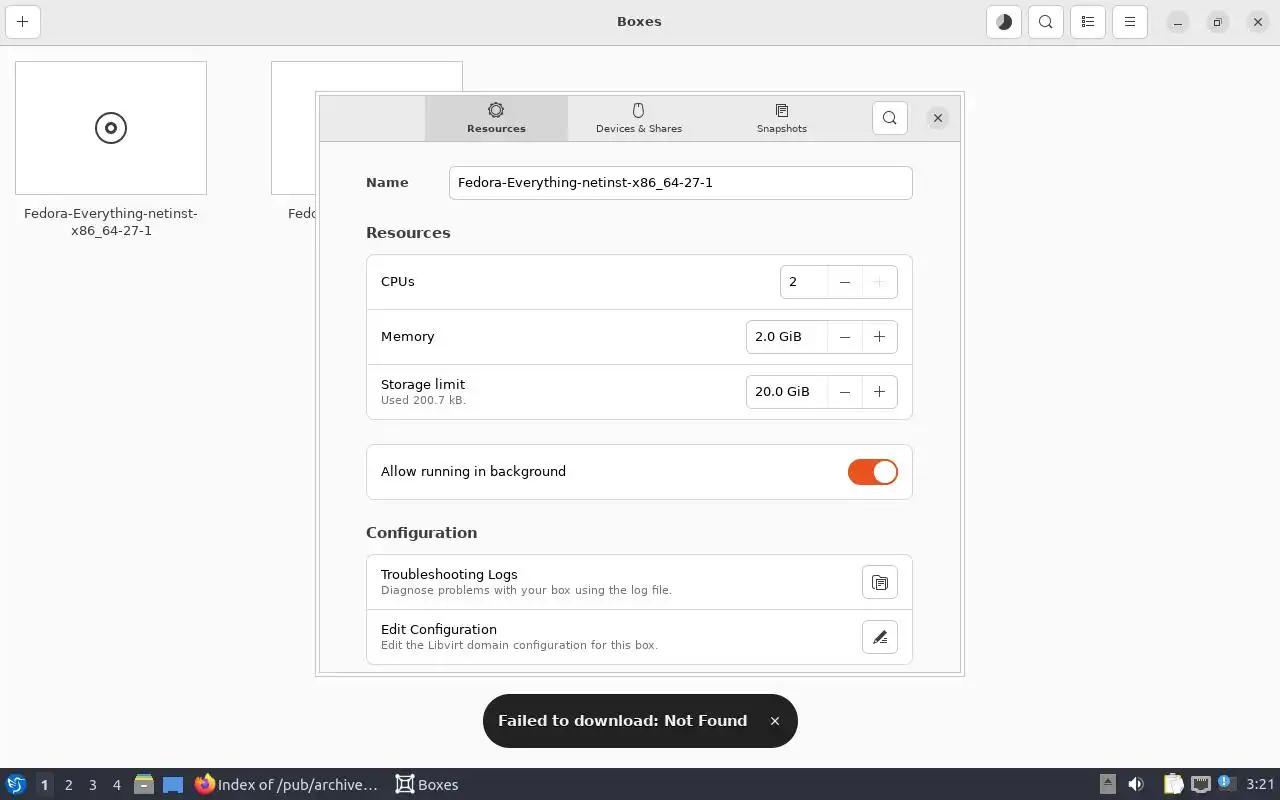The image size is (1280, 800).
Task: Click the plus button to create new box
Action: 22,21
